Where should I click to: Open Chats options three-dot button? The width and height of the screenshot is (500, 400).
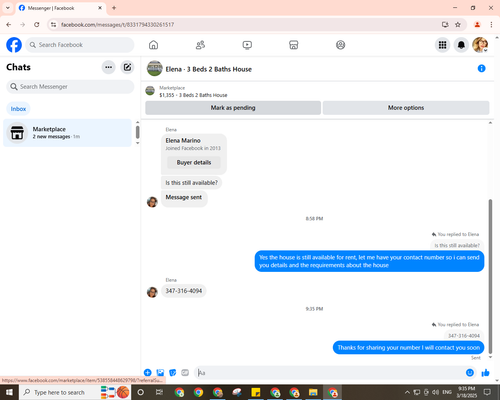108,67
